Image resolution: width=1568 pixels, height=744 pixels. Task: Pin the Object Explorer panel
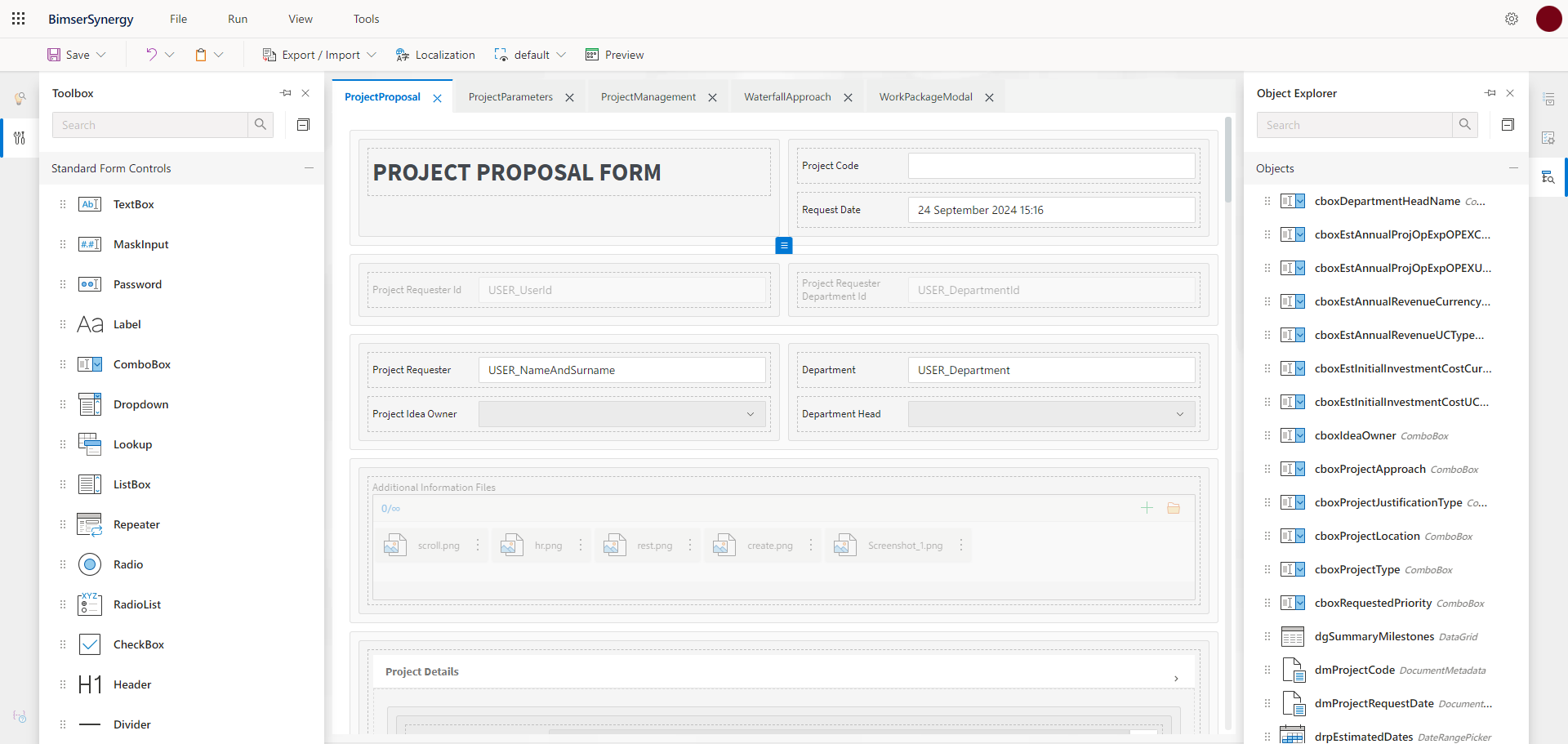1489,93
